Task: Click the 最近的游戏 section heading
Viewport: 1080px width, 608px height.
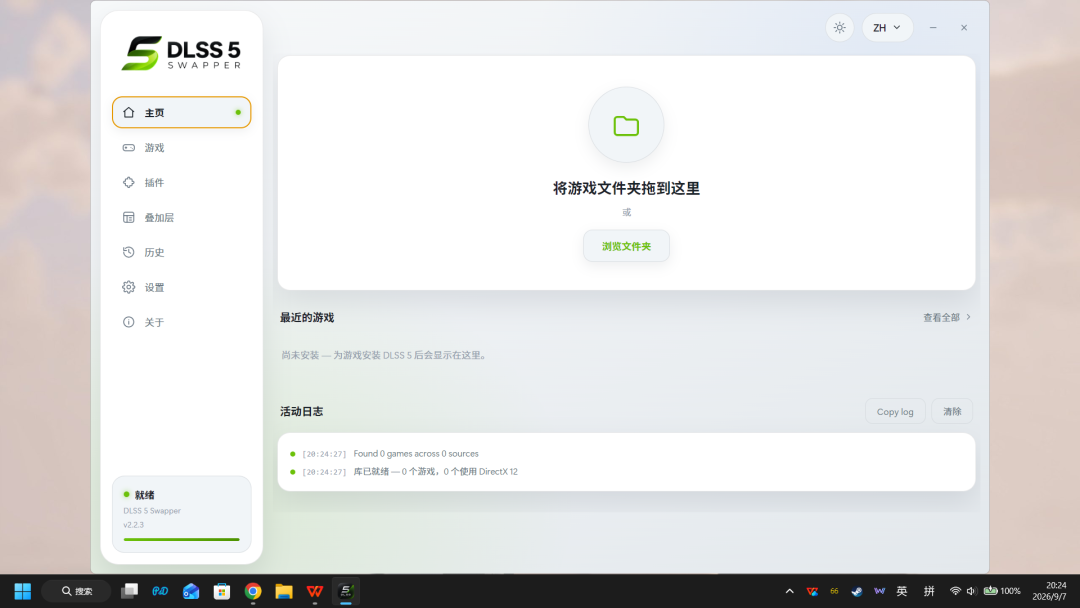Action: click(x=307, y=317)
